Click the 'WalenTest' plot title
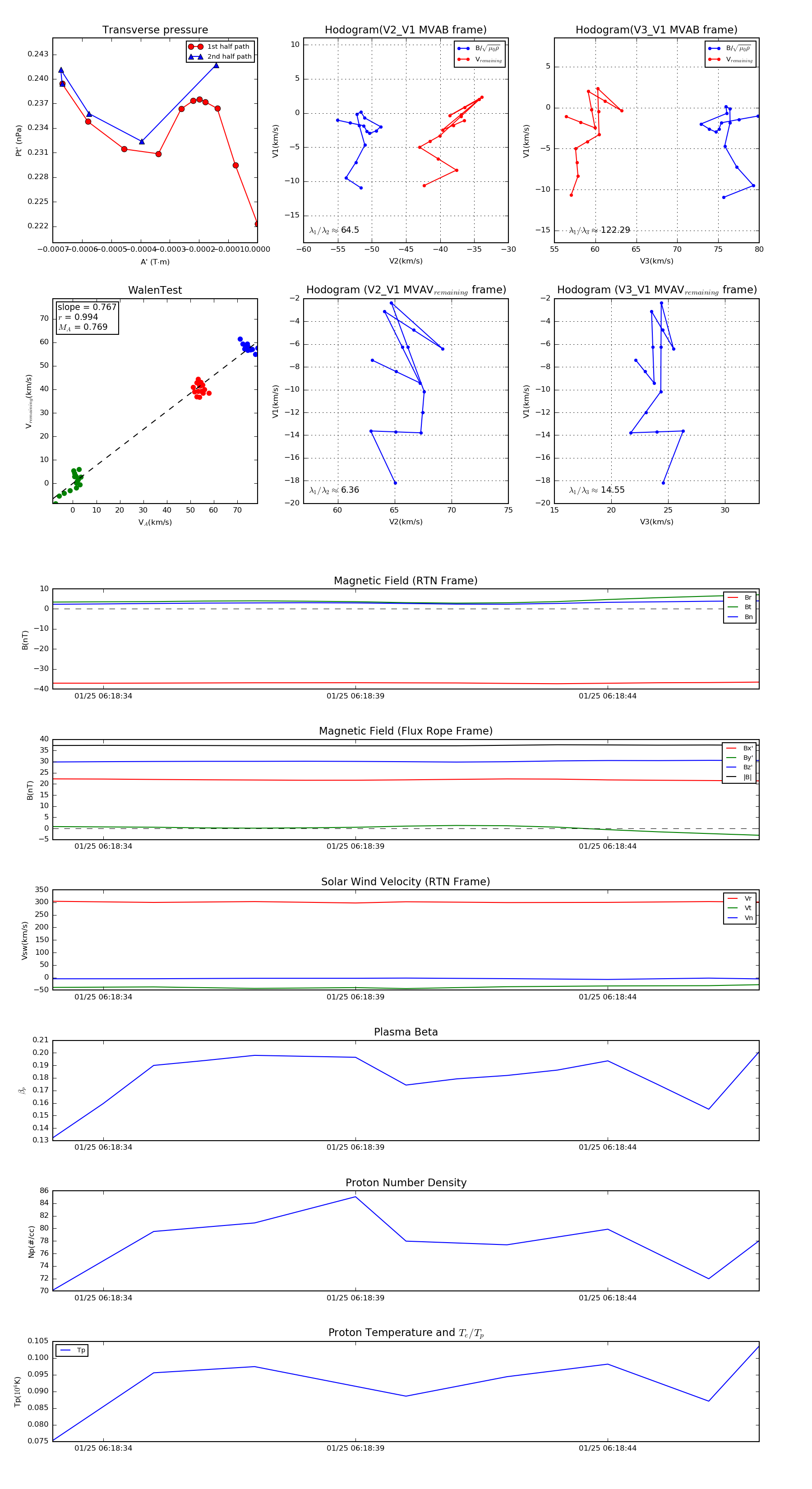The image size is (812, 1489). [155, 290]
